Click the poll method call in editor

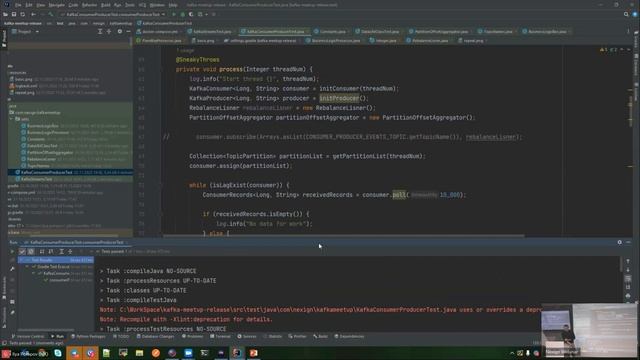(399, 195)
